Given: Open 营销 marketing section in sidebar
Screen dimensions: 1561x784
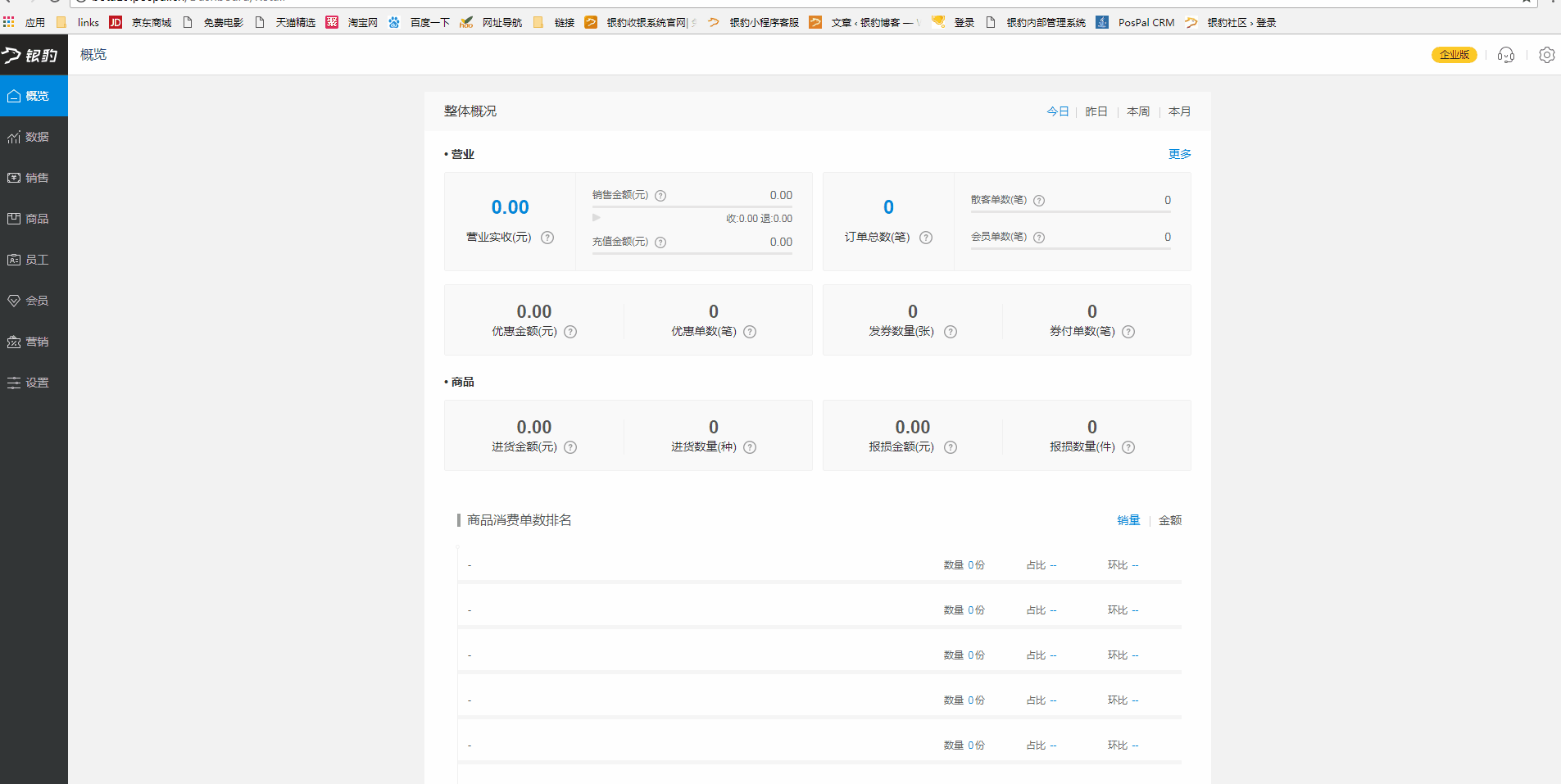Looking at the screenshot, I should click(x=34, y=342).
